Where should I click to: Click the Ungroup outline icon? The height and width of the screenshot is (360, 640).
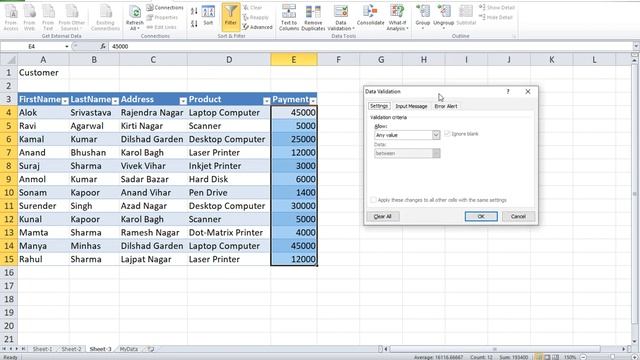[x=444, y=16]
